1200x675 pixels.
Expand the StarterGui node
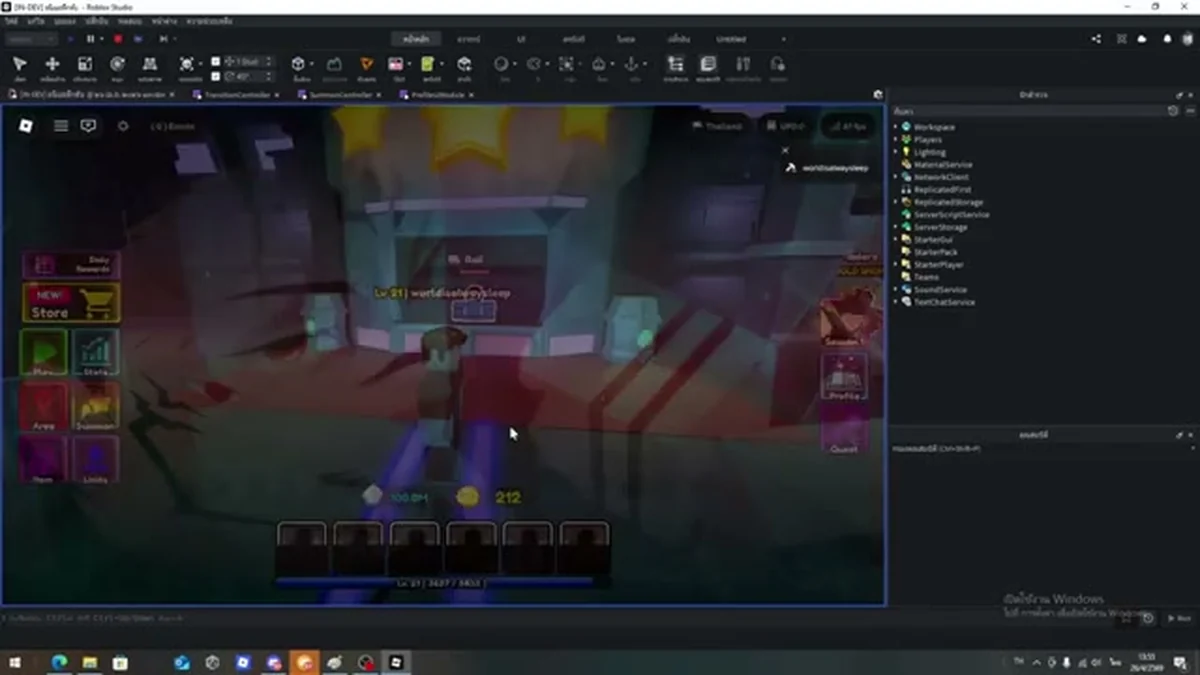(x=896, y=240)
